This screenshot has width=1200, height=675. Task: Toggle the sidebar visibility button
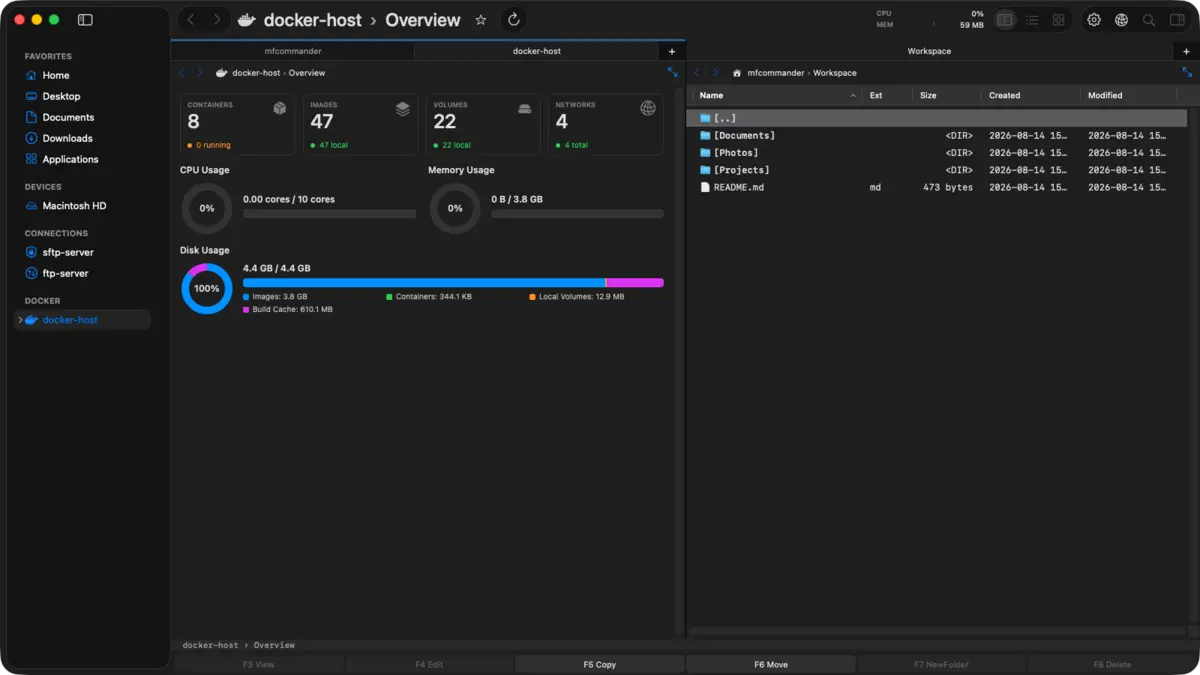85,20
